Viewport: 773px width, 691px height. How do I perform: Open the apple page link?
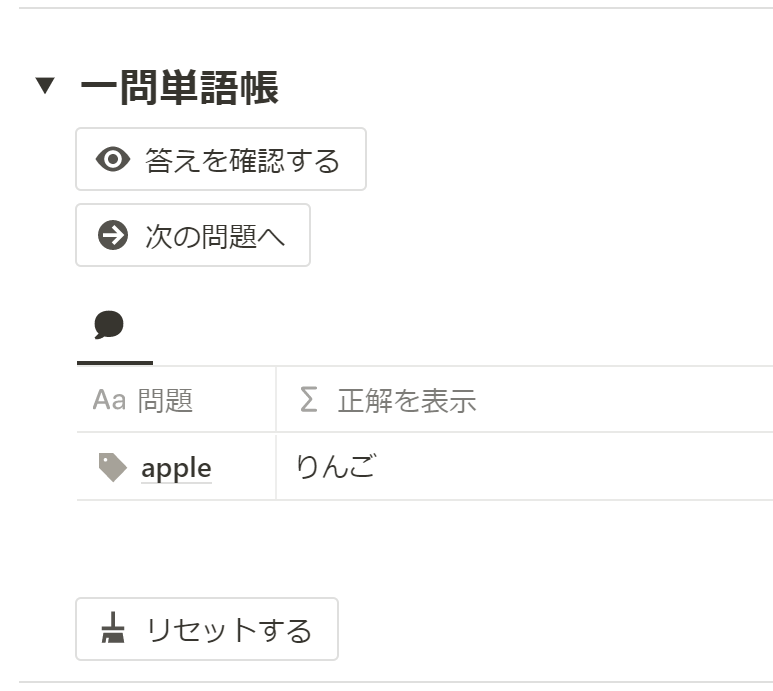(176, 468)
